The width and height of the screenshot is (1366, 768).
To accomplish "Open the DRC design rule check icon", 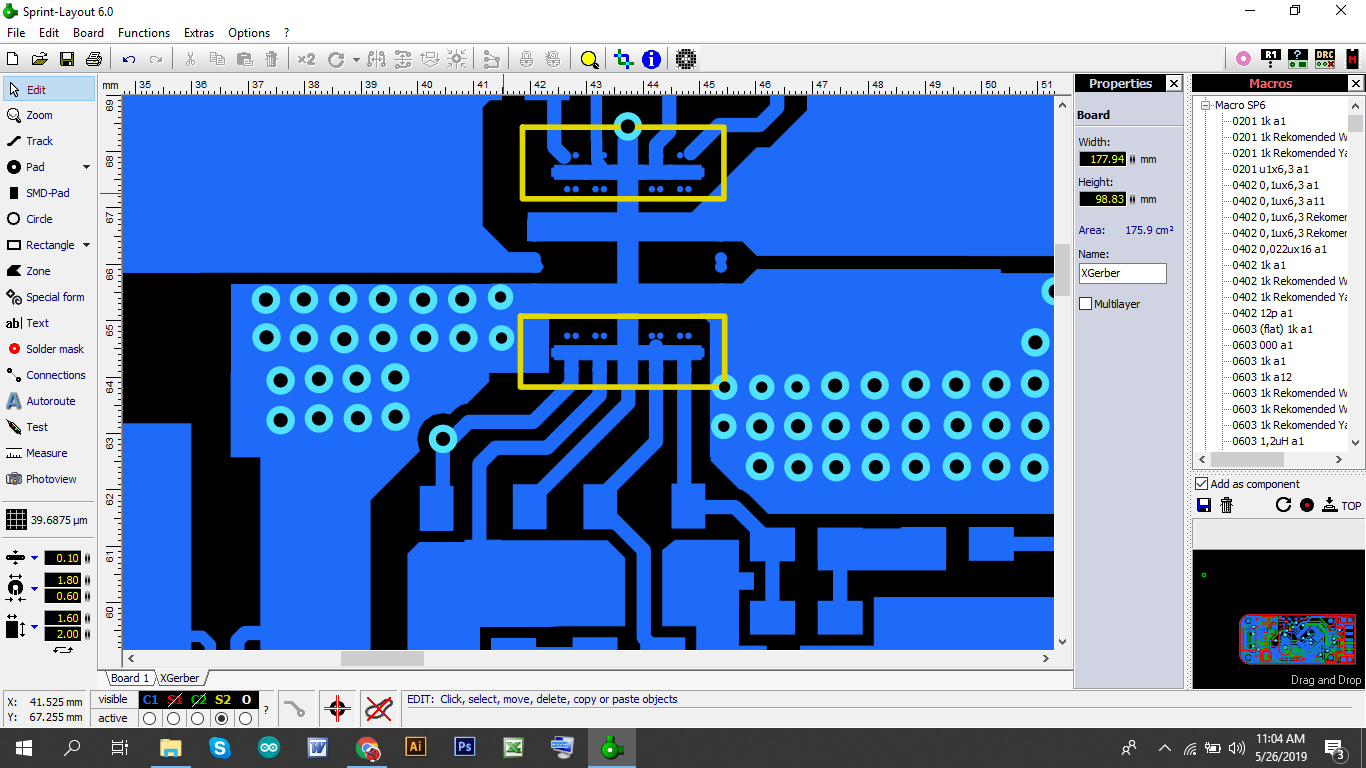I will [x=1324, y=59].
